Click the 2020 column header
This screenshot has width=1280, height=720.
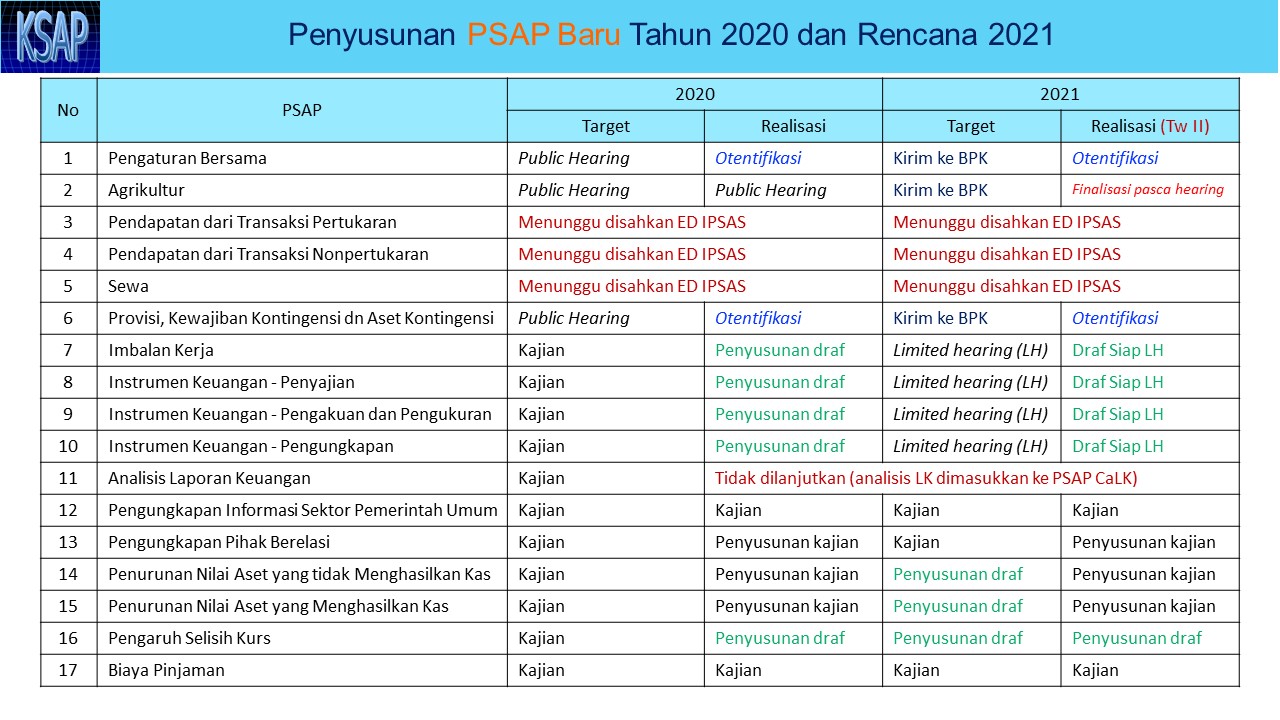(x=695, y=94)
